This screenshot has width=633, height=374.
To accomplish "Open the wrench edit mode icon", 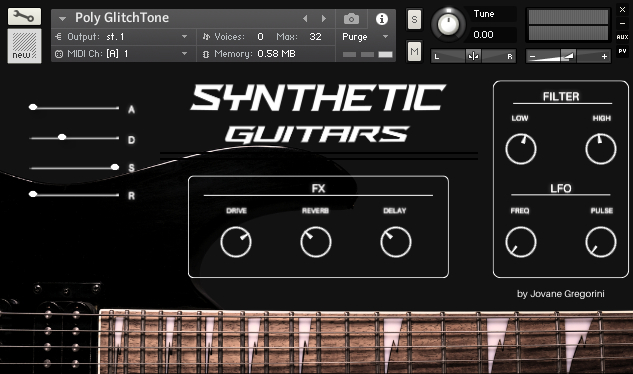I will (24, 17).
